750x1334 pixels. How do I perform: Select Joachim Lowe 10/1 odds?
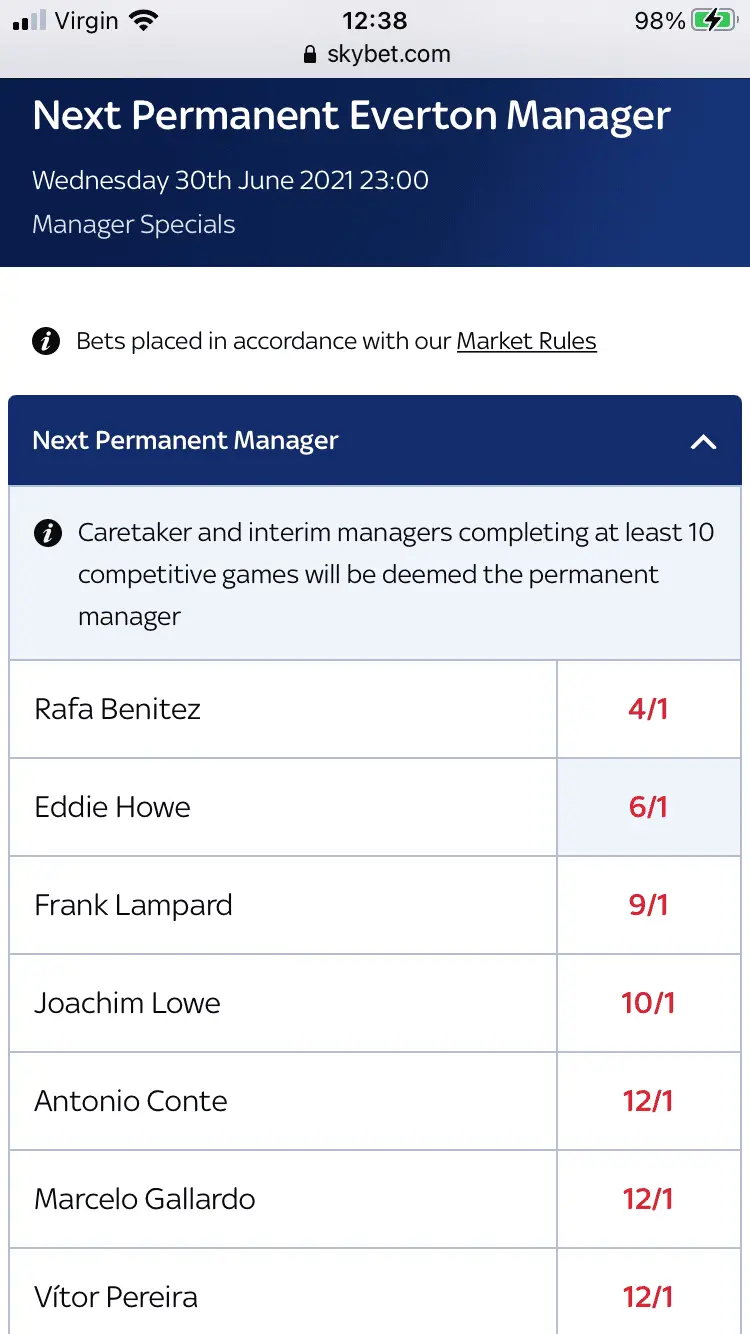[648, 1003]
